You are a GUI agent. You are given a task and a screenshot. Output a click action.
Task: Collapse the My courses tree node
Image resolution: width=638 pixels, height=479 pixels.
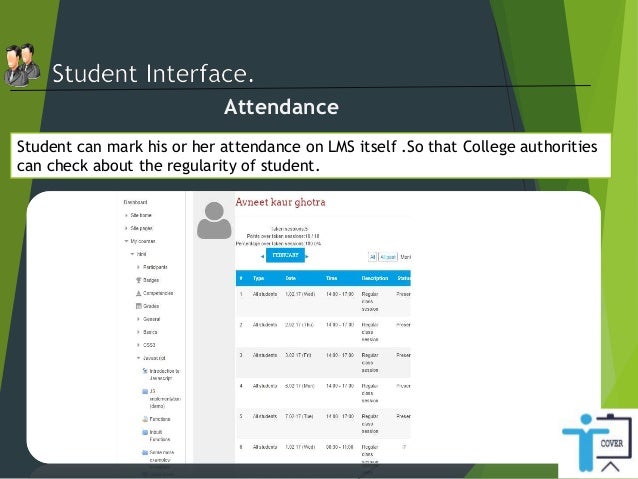pyautogui.click(x=126, y=241)
